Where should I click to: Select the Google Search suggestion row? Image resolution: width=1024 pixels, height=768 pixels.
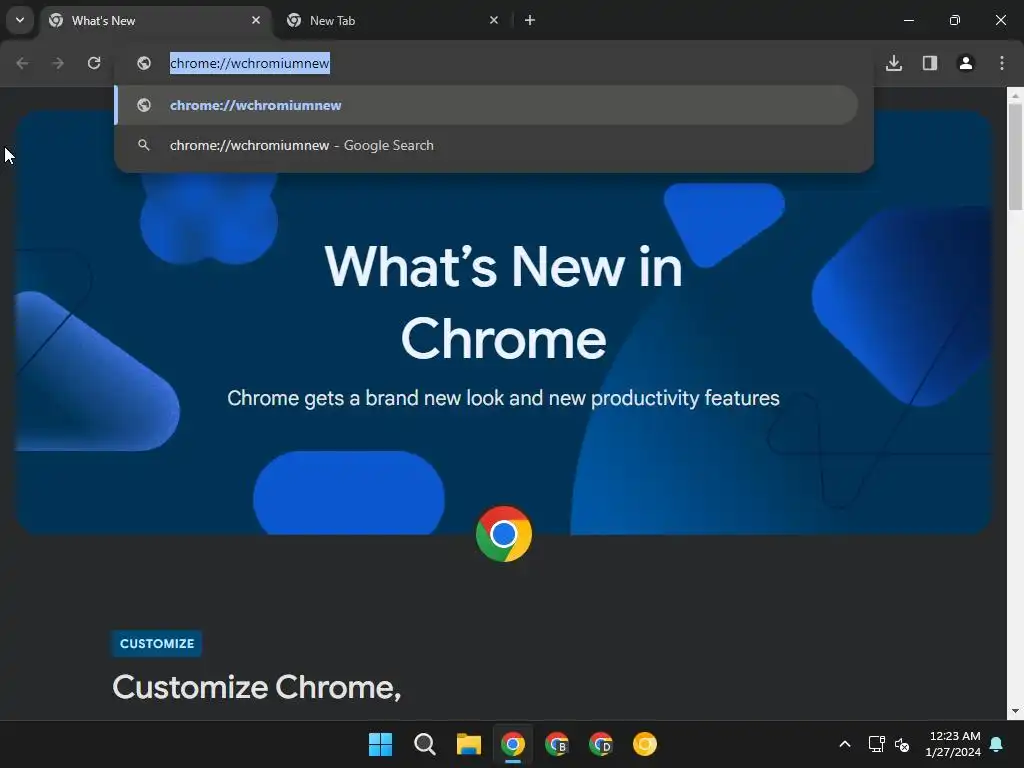486,145
